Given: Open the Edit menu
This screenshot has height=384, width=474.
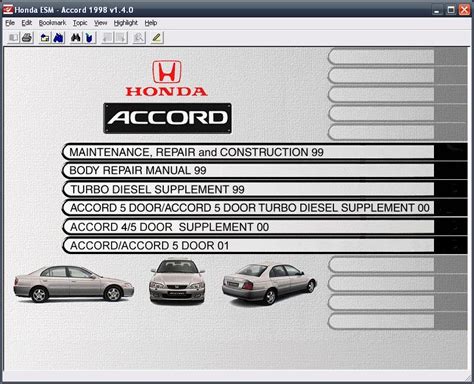Looking at the screenshot, I should tap(27, 23).
